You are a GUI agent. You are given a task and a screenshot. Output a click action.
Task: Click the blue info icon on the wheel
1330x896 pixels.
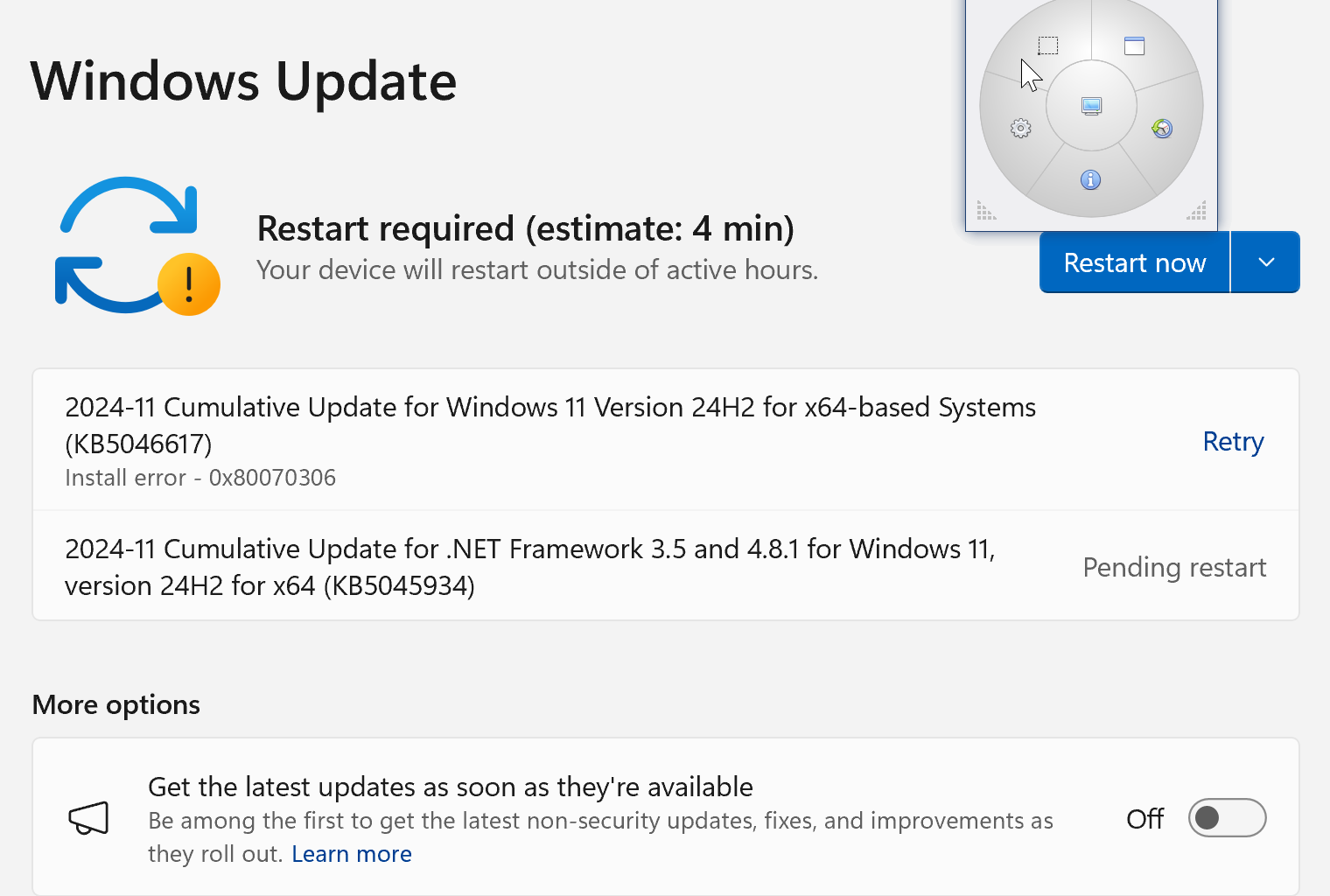tap(1090, 180)
